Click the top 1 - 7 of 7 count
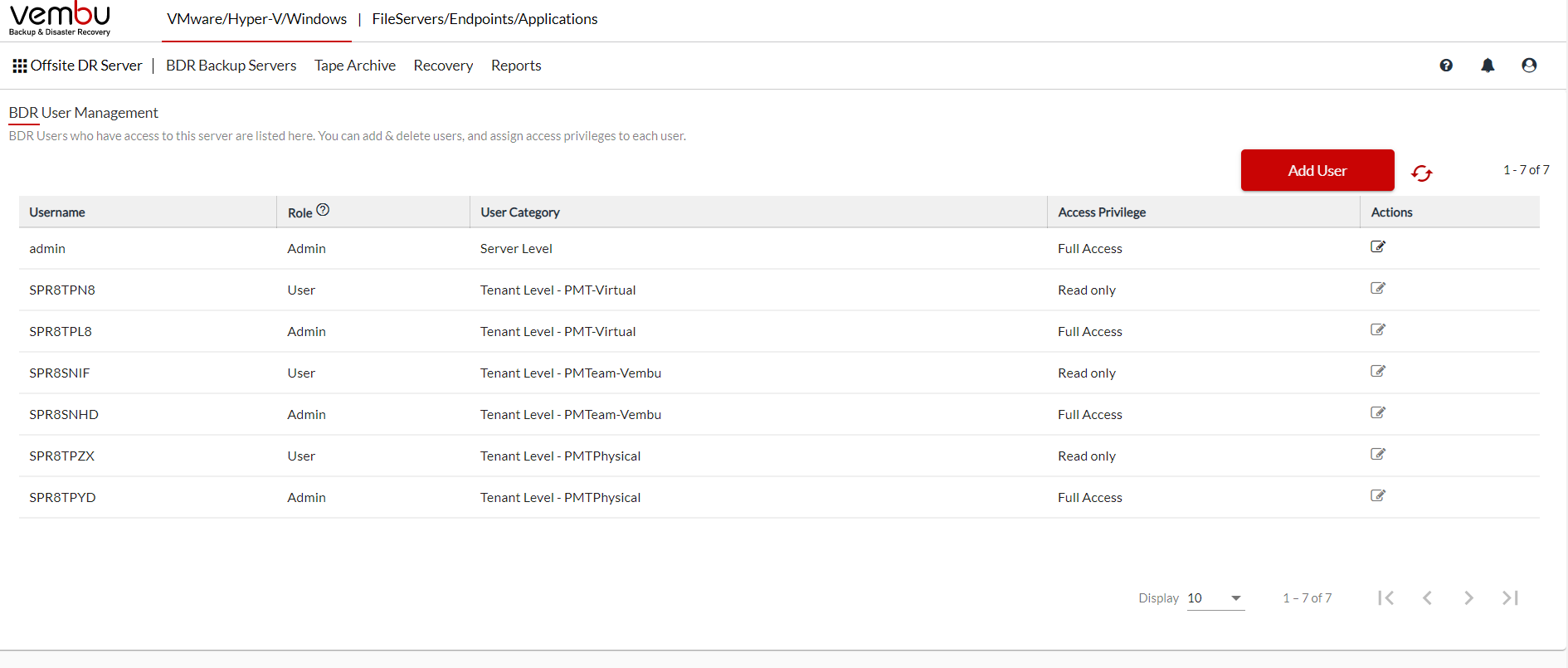 [x=1527, y=170]
